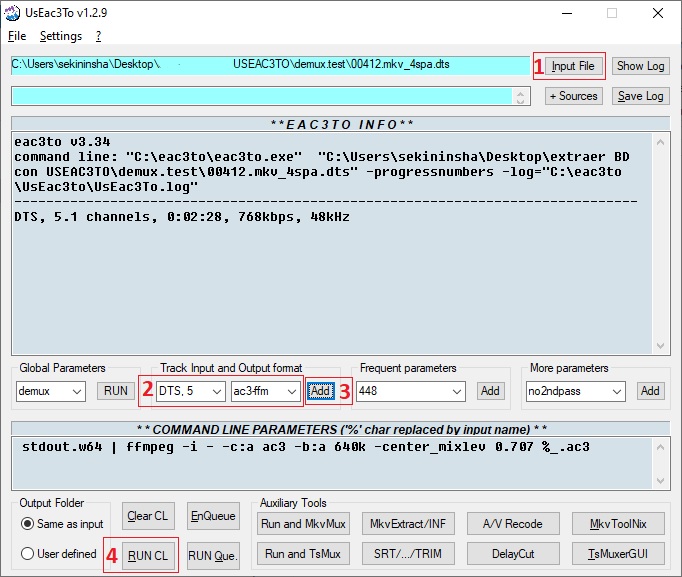Image resolution: width=682 pixels, height=577 pixels.
Task: Click A/V Recode tool button
Action: coord(513,524)
